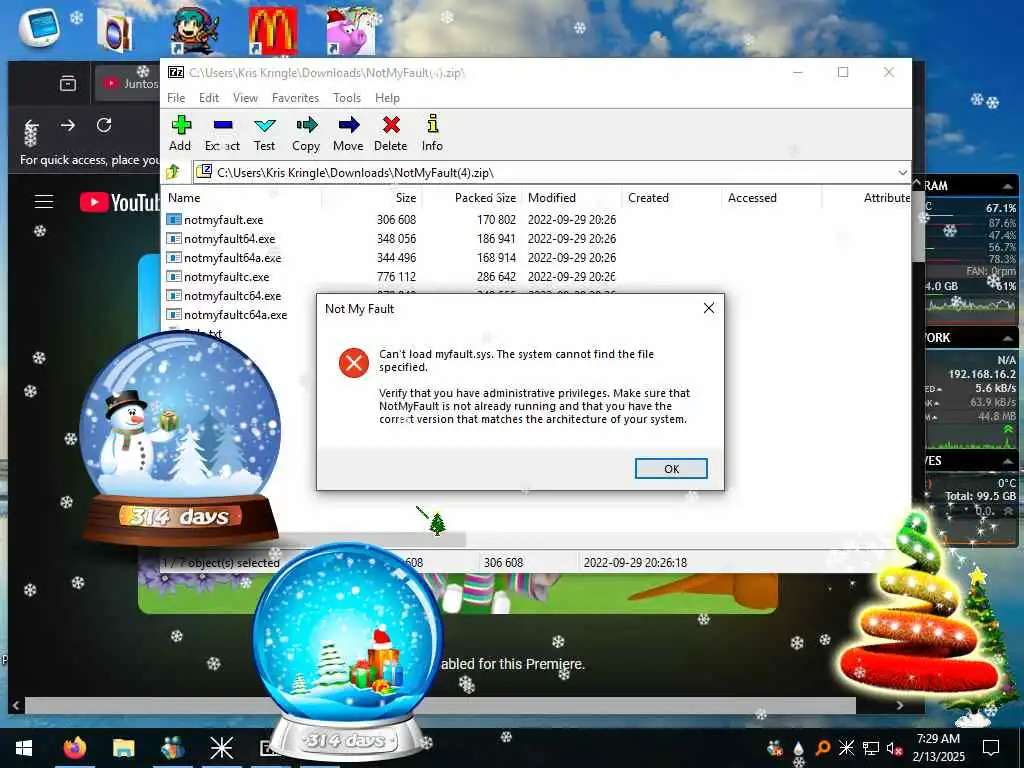Open the Favorites menu in 7-Zip

[295, 98]
